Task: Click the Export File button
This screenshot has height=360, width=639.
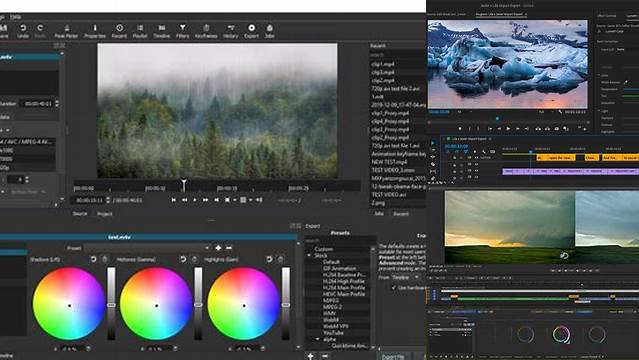Action: click(x=394, y=356)
